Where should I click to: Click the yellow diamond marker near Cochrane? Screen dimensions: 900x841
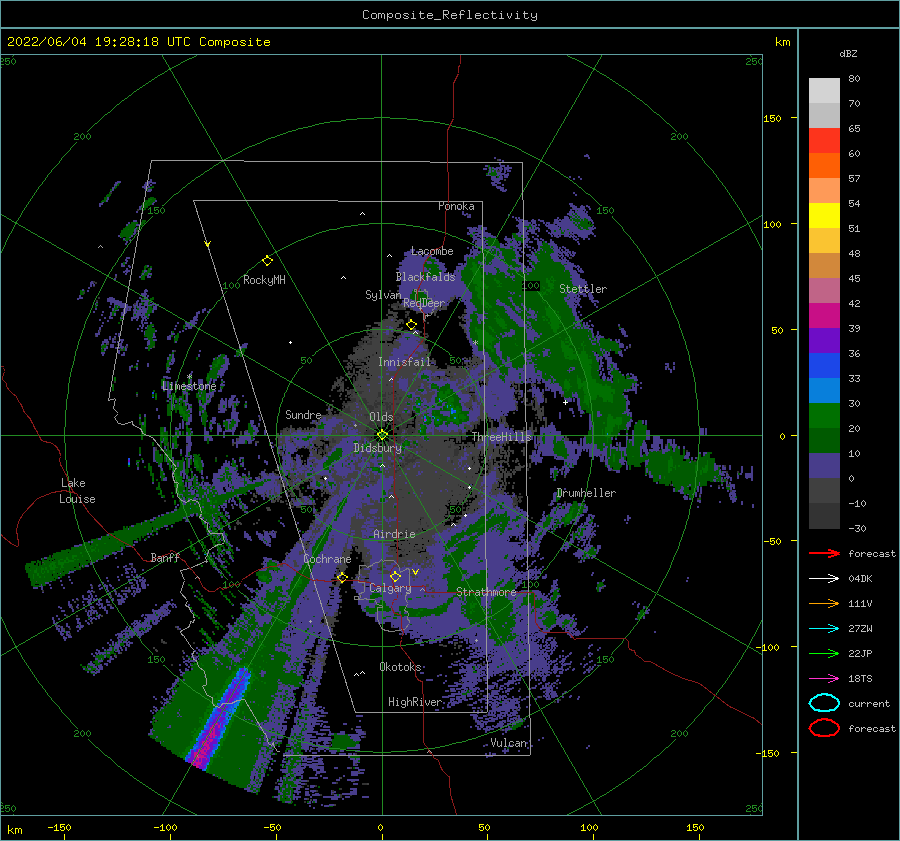point(342,578)
